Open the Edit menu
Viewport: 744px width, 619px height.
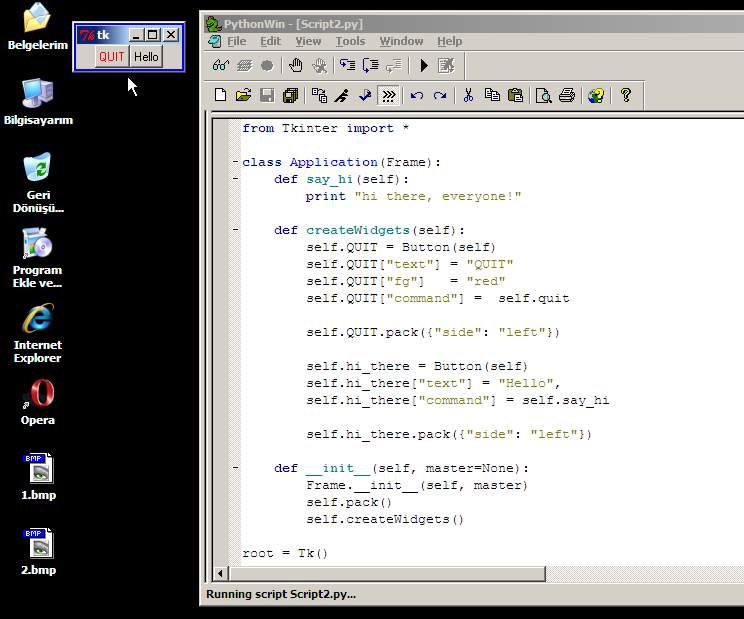point(270,41)
